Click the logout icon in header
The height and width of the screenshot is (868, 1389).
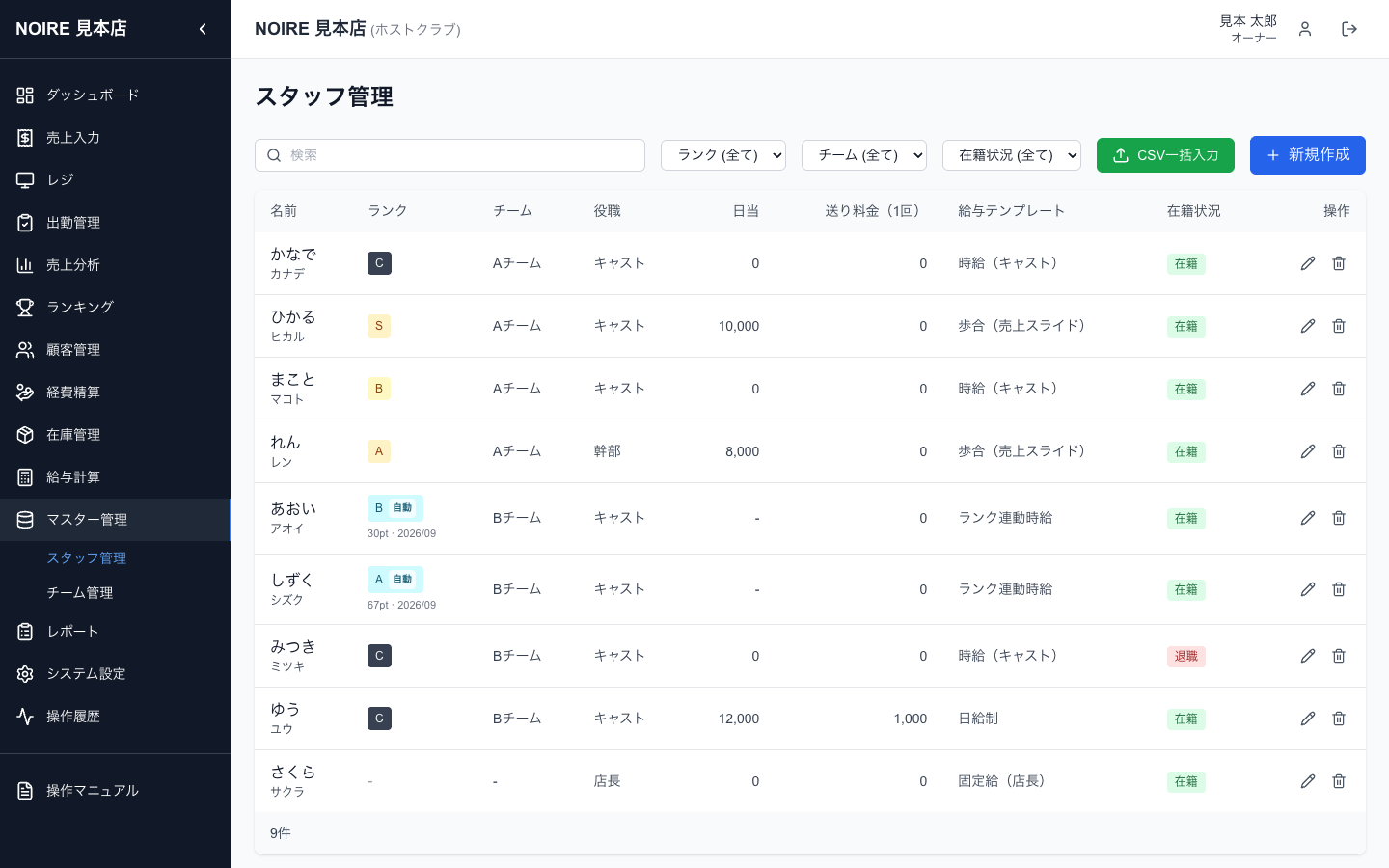pyautogui.click(x=1349, y=29)
